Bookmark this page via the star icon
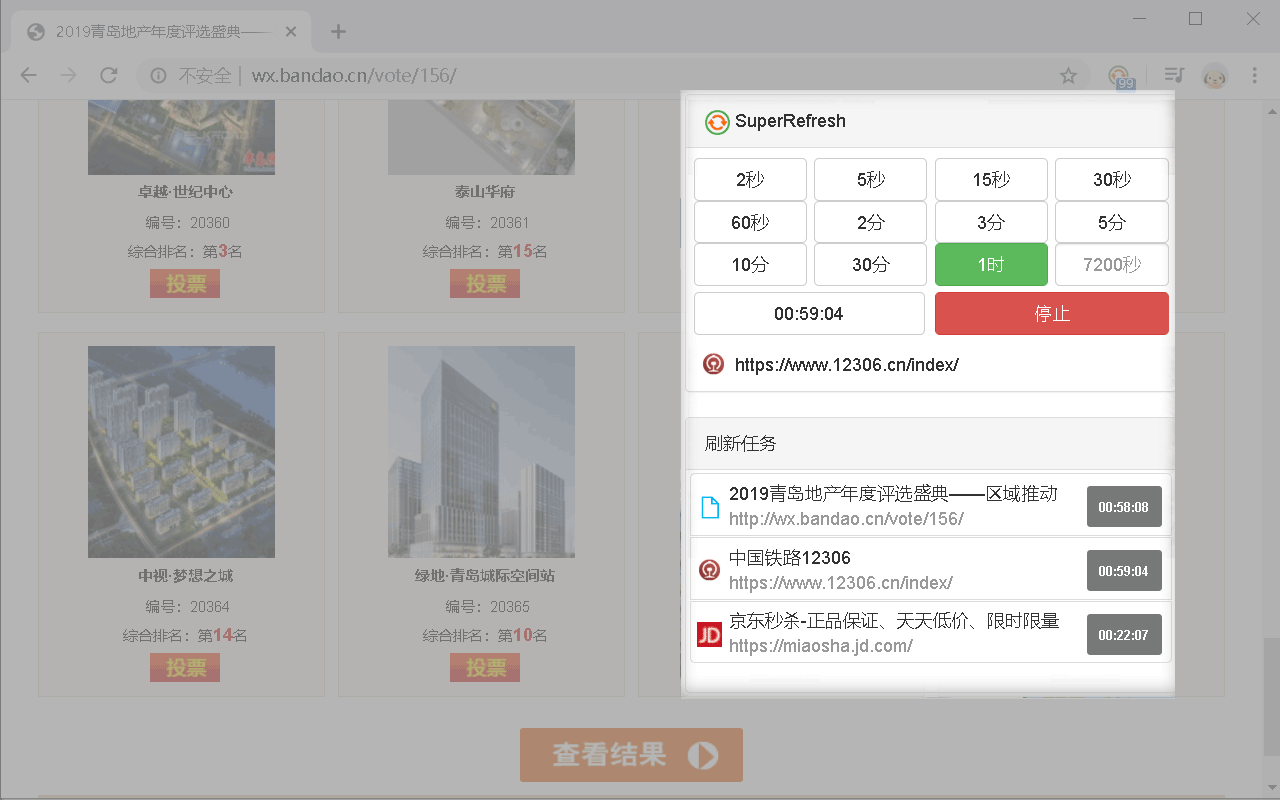 click(1068, 75)
